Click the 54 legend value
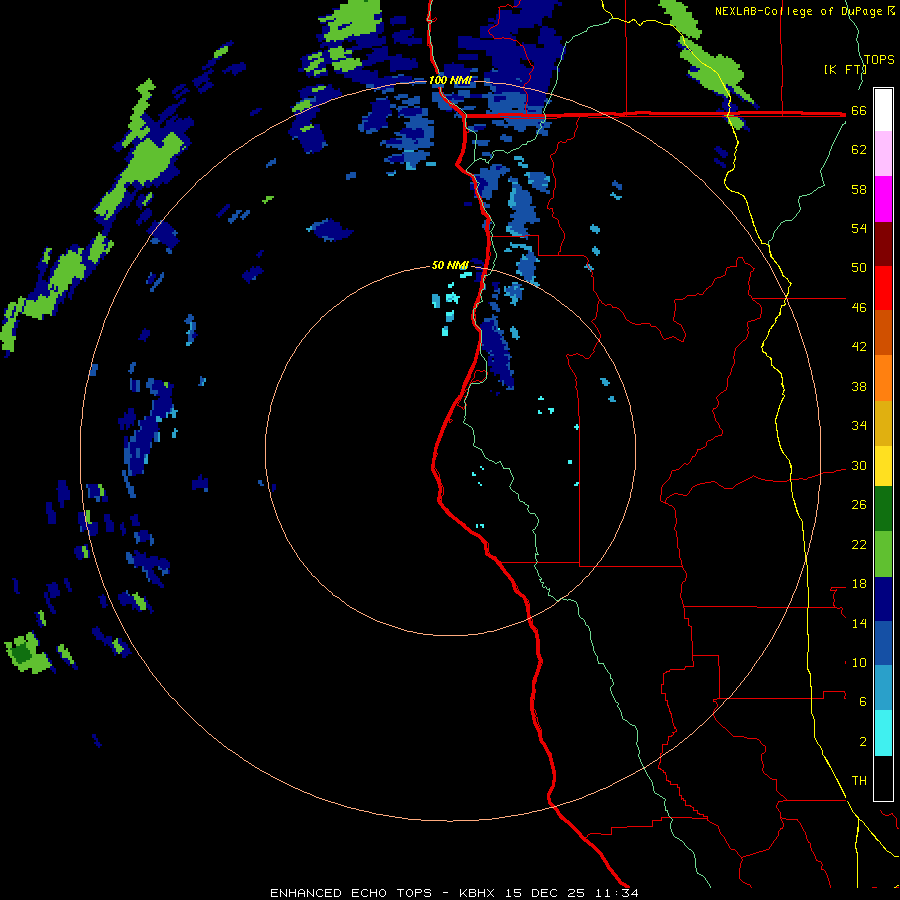The width and height of the screenshot is (900, 900). (859, 228)
